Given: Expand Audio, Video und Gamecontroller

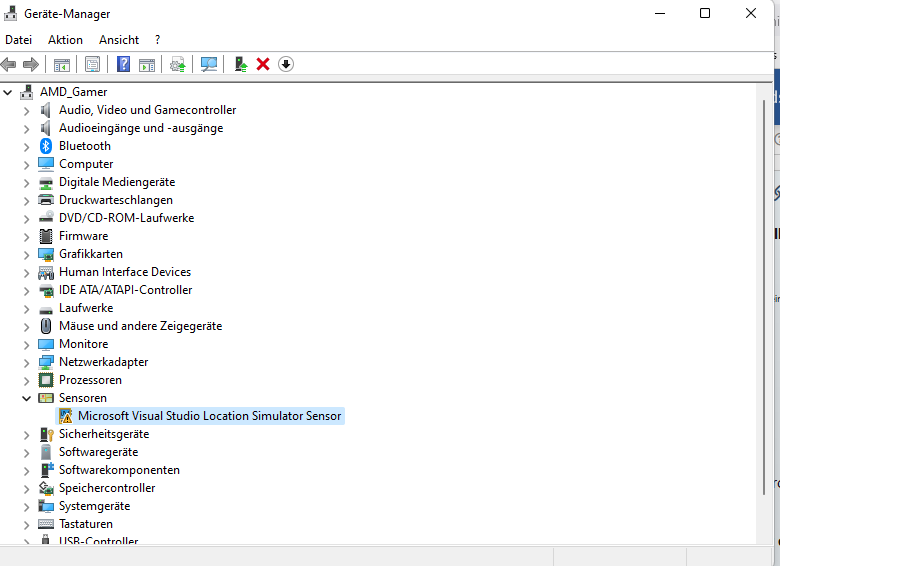Looking at the screenshot, I should coord(26,110).
